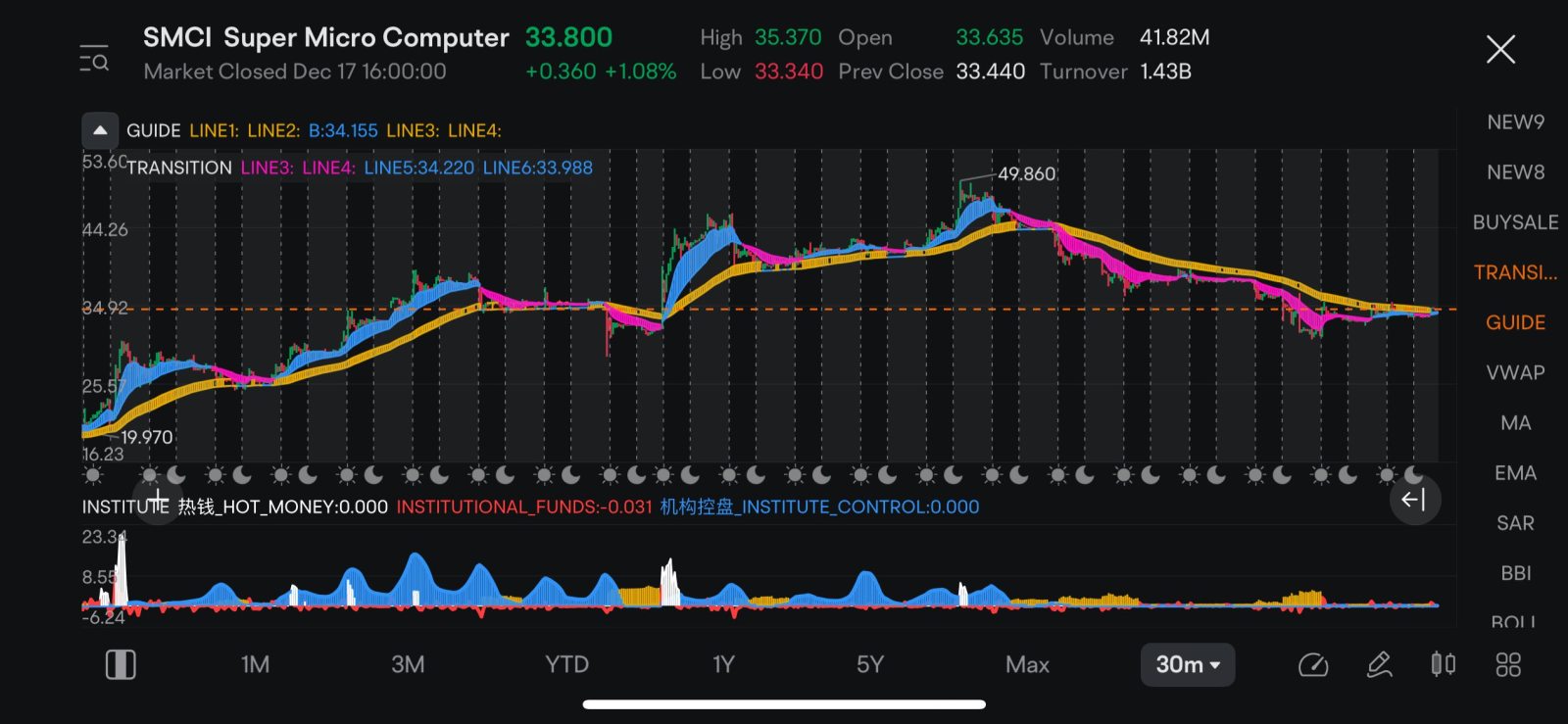This screenshot has width=1568, height=724.
Task: Click the SMCI Super Micro Computer title
Action: [x=325, y=37]
